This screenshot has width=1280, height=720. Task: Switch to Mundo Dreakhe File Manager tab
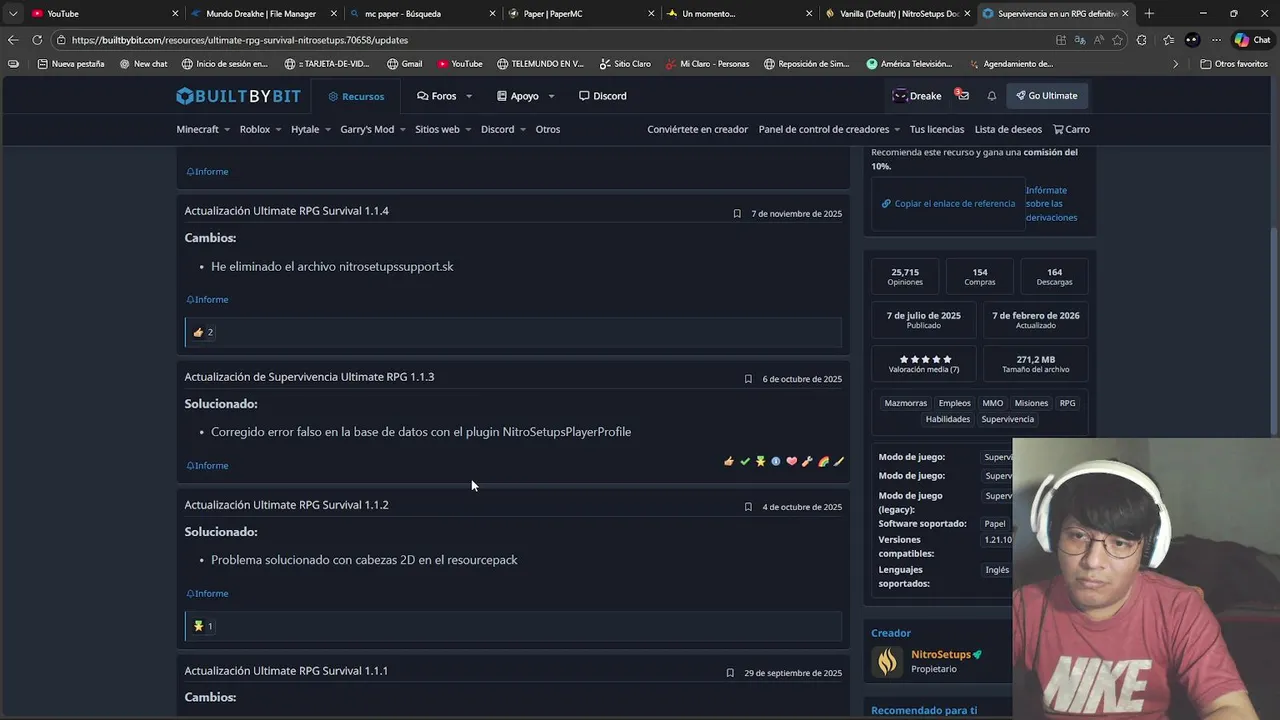tap(261, 13)
